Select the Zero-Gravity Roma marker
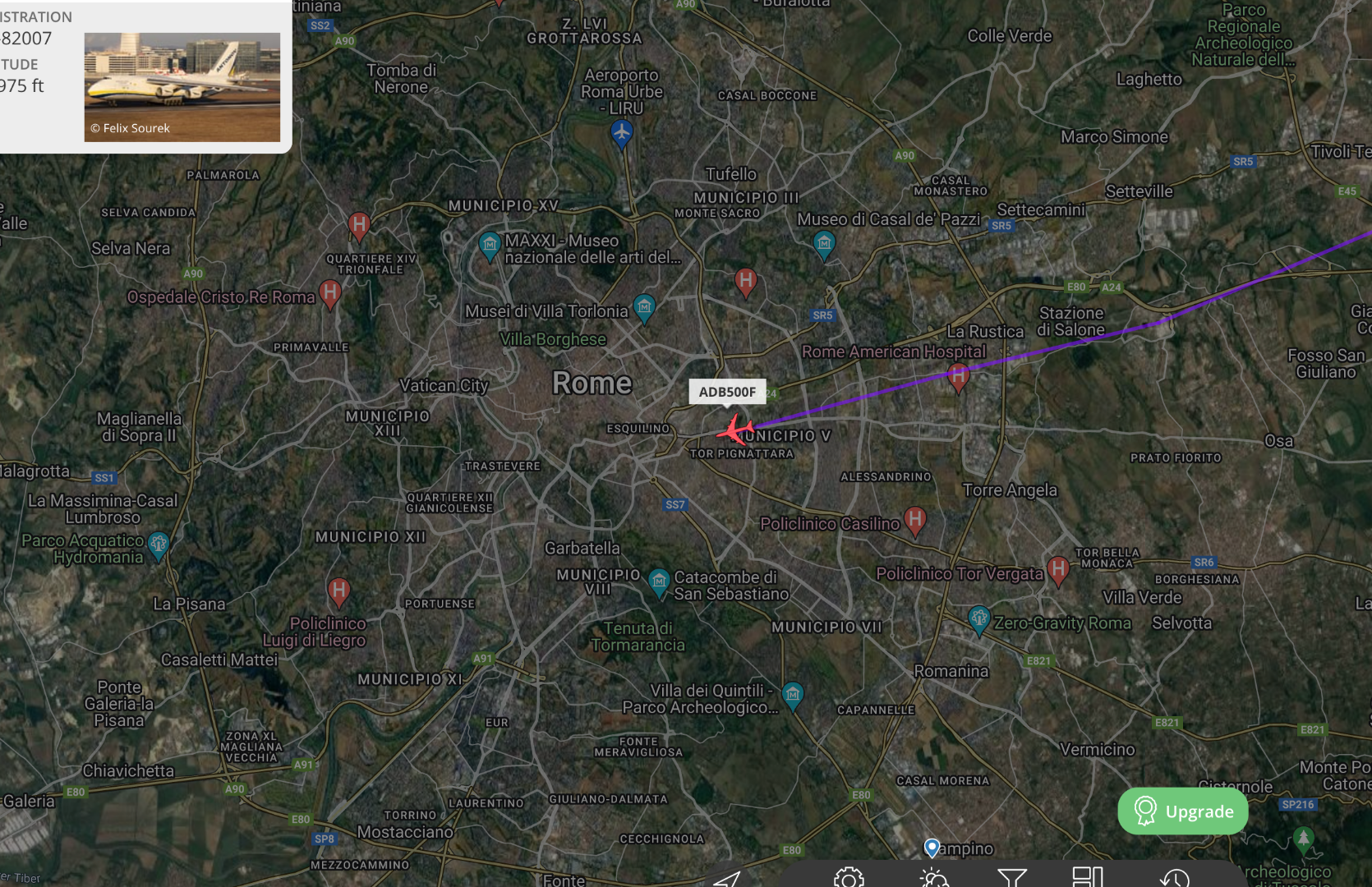The image size is (1372, 887). [978, 620]
